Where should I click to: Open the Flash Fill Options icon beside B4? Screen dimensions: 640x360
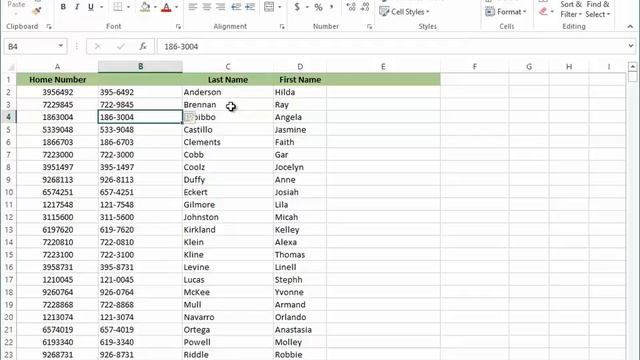(x=189, y=118)
